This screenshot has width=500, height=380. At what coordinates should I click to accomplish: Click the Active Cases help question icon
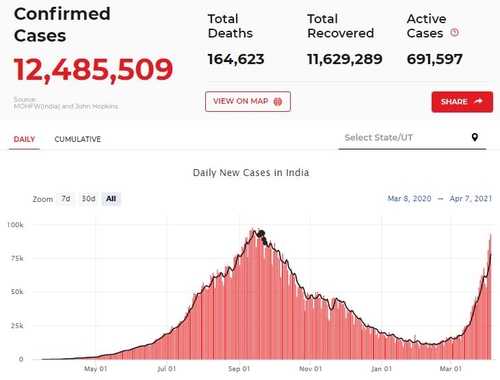coord(454,33)
